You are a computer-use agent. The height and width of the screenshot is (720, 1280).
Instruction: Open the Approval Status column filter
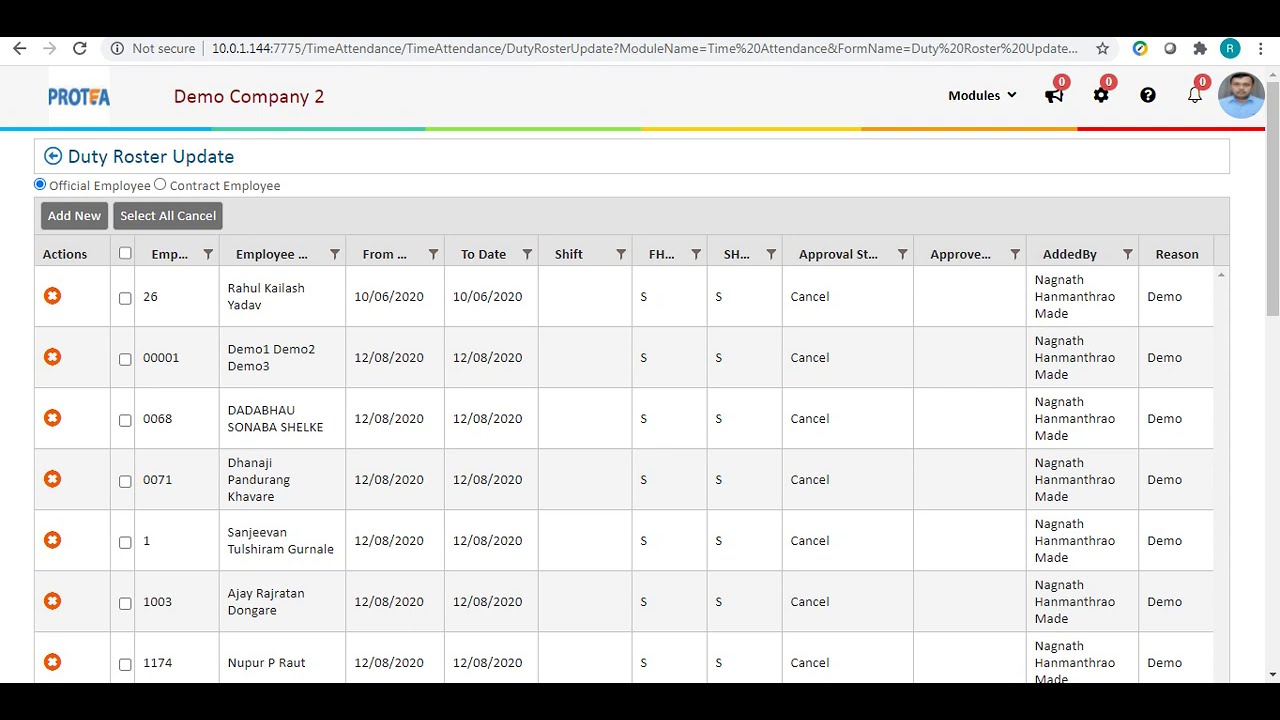pos(902,254)
